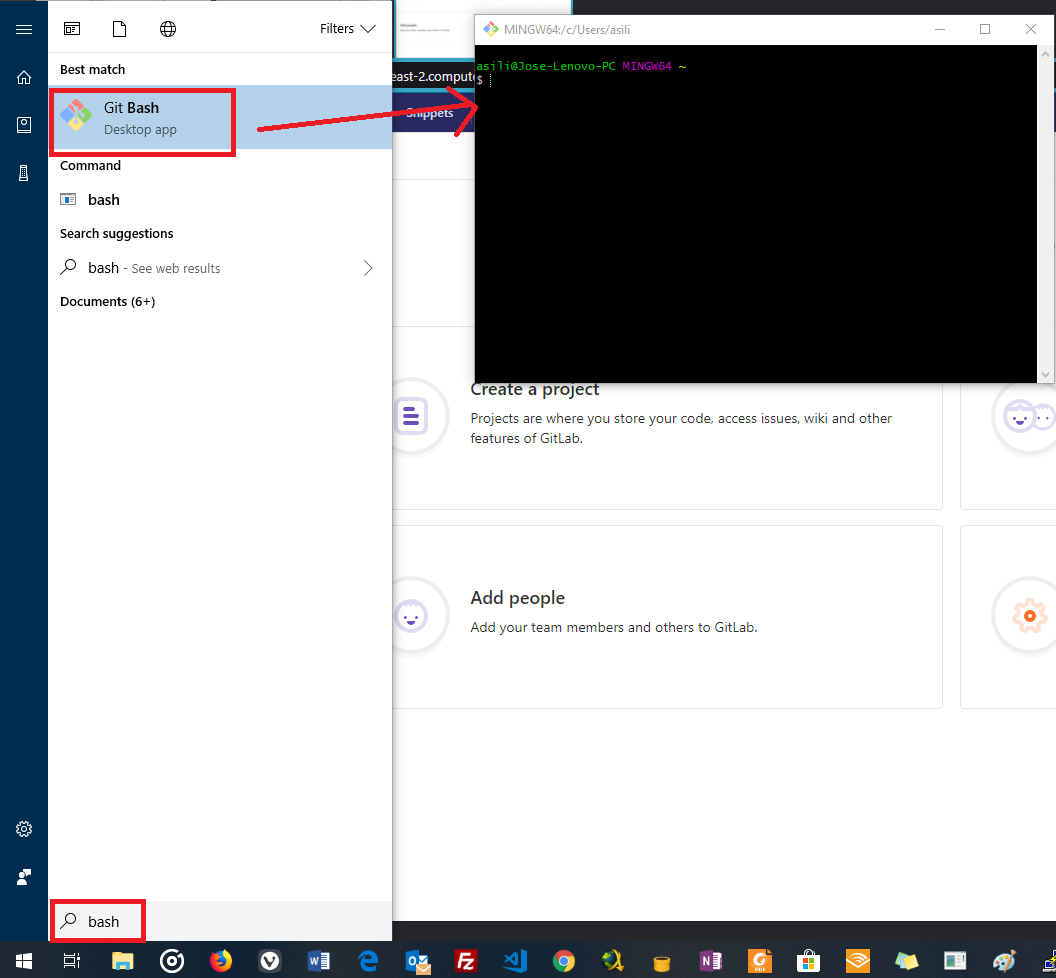
Task: Filter search by Documents icon
Action: [119, 29]
